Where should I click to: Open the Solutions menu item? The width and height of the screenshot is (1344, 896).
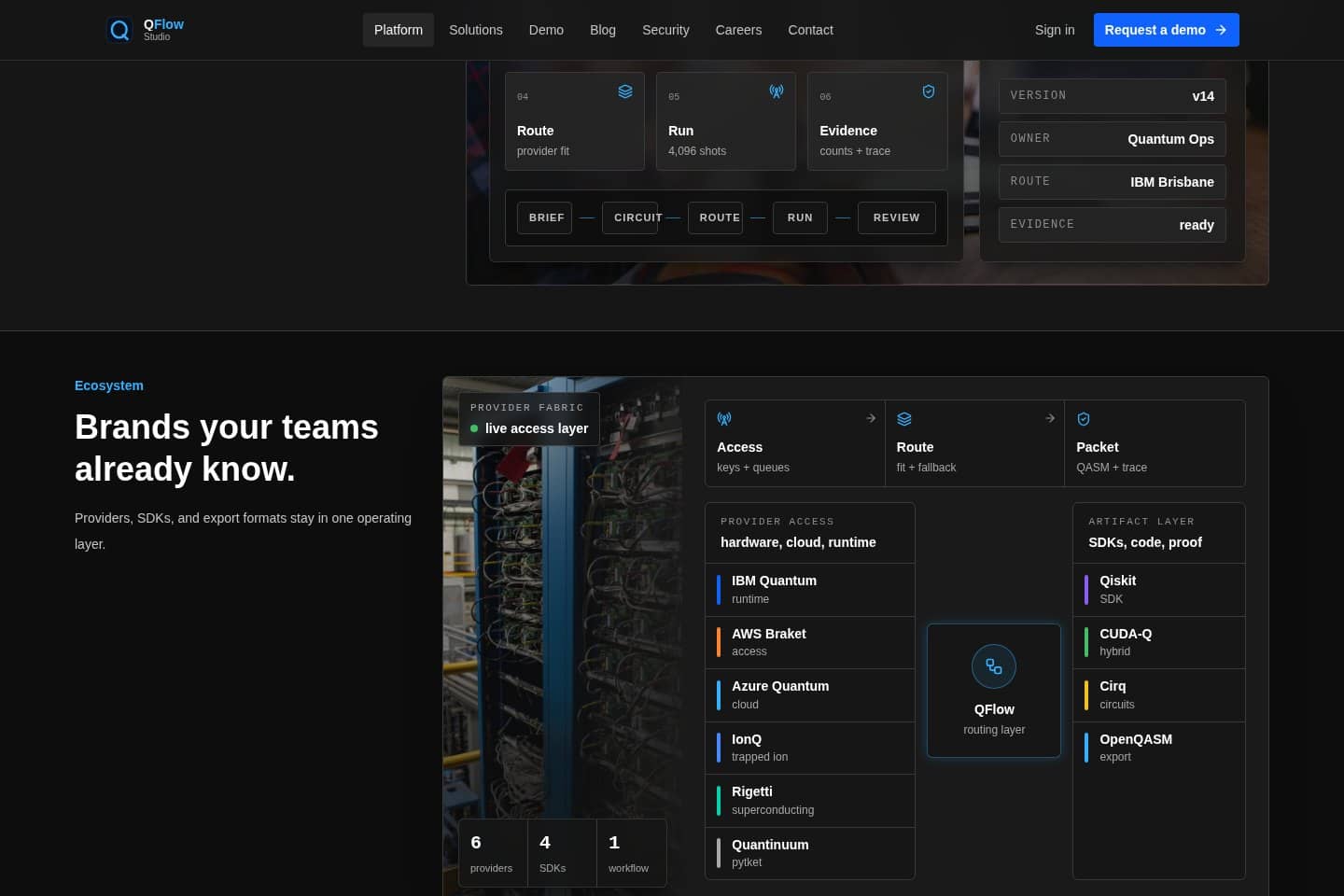476,30
